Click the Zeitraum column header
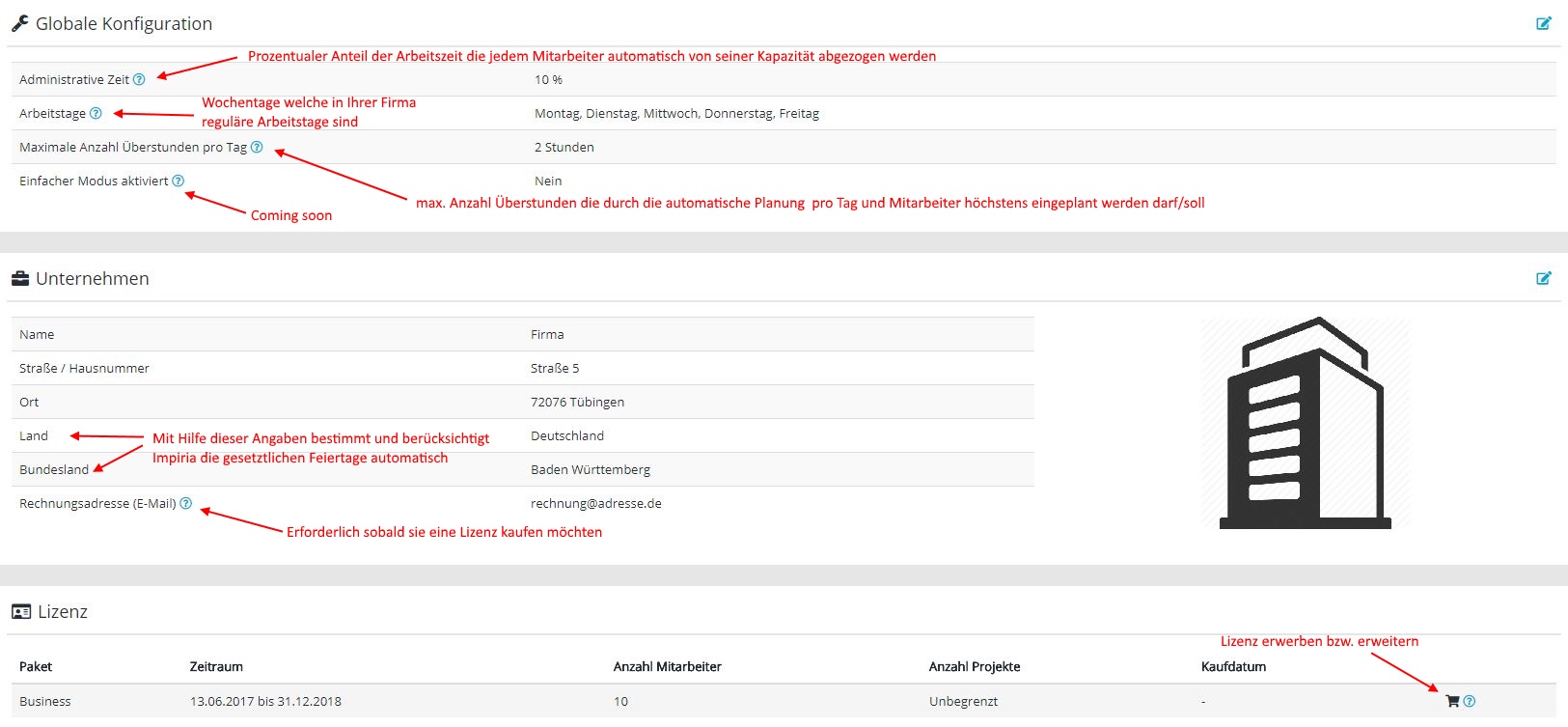Viewport: 1568px width, 727px height. (216, 666)
